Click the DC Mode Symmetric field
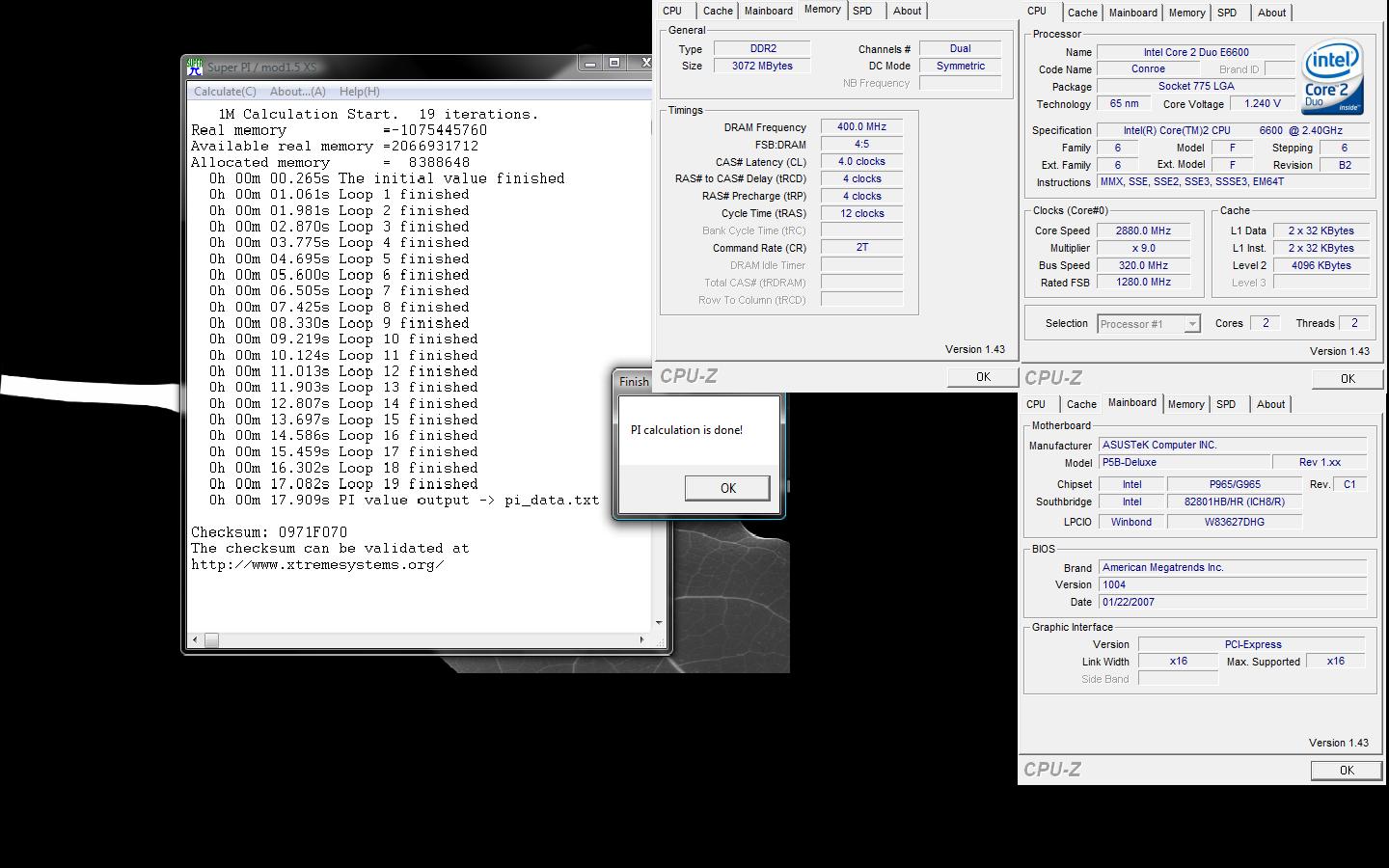Screen dimensions: 1389x868 [x=960, y=66]
